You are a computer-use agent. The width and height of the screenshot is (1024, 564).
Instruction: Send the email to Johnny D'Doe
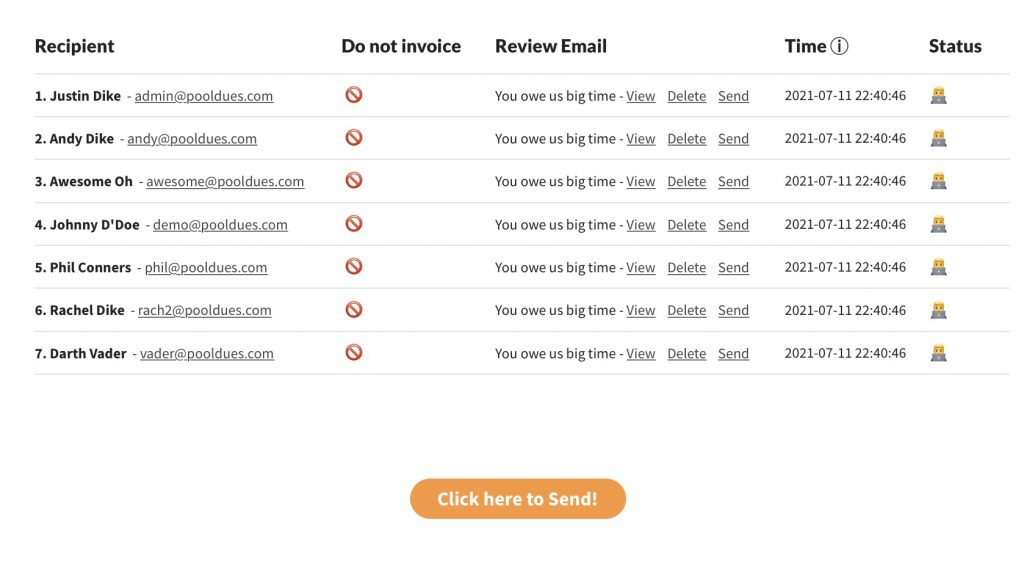coord(733,225)
